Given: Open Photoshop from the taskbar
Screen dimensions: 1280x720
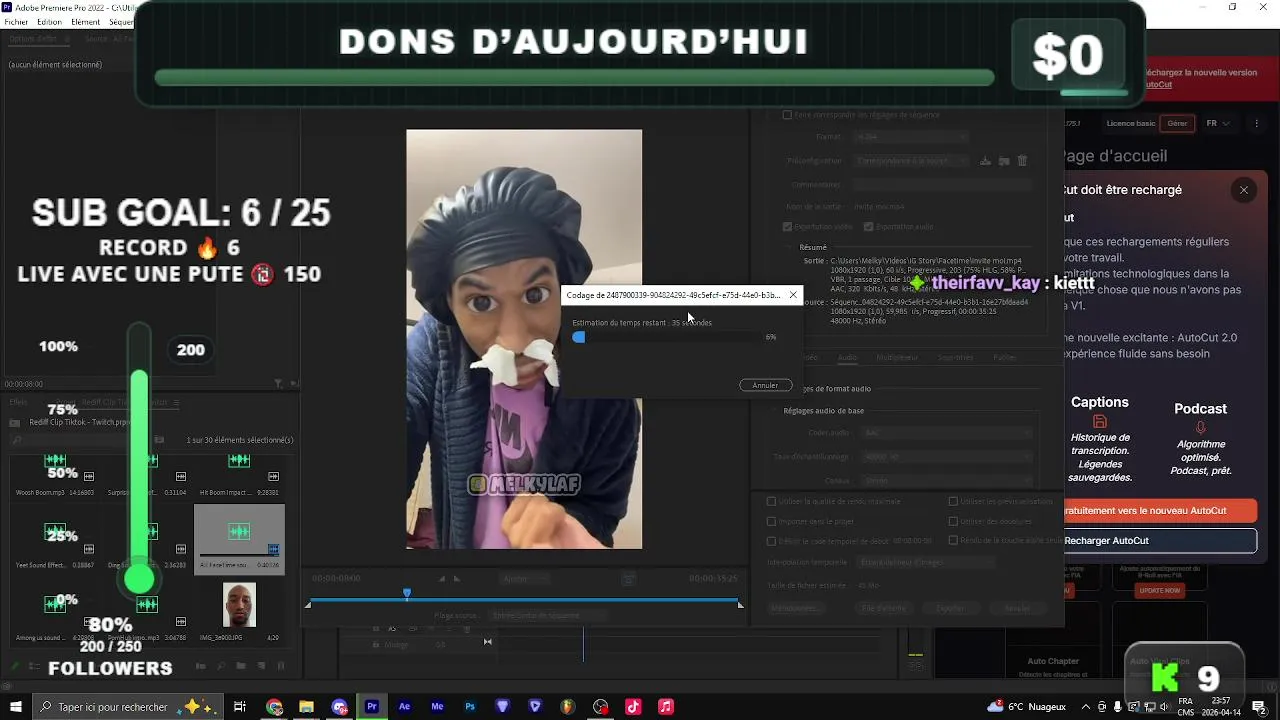Looking at the screenshot, I should point(470,707).
